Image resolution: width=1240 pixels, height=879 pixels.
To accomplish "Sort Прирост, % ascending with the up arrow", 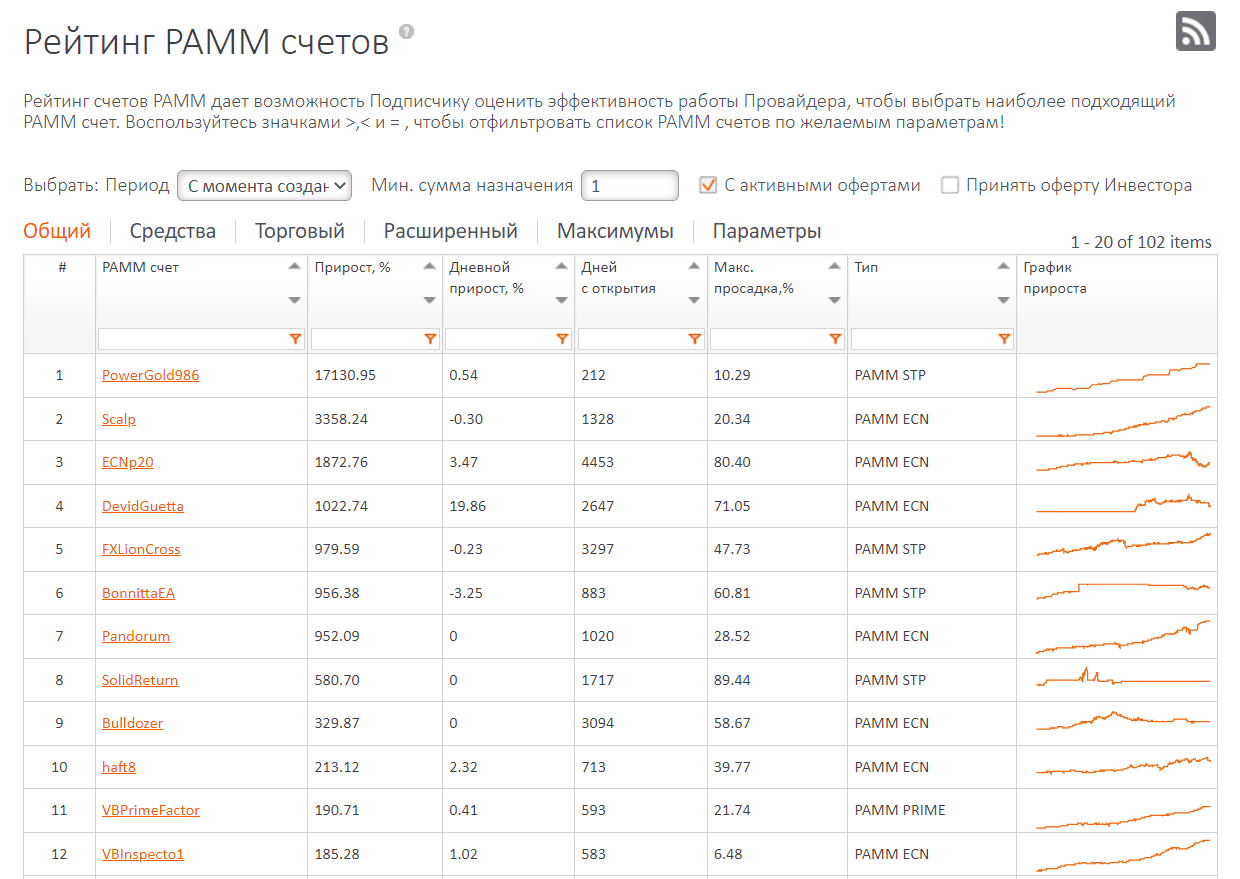I will 429,266.
